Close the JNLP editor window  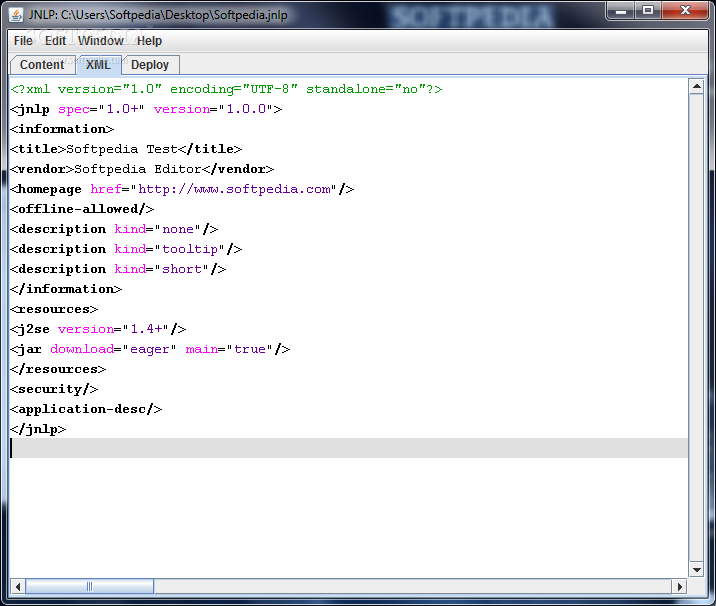pos(685,11)
